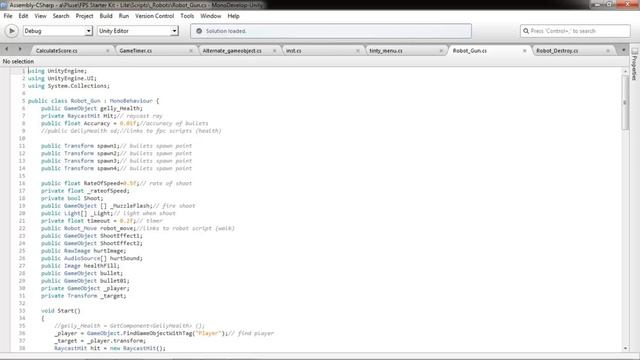Image resolution: width=640 pixels, height=360 pixels.
Task: Close the GameTimer.cs tab
Action: pyautogui.click(x=191, y=51)
